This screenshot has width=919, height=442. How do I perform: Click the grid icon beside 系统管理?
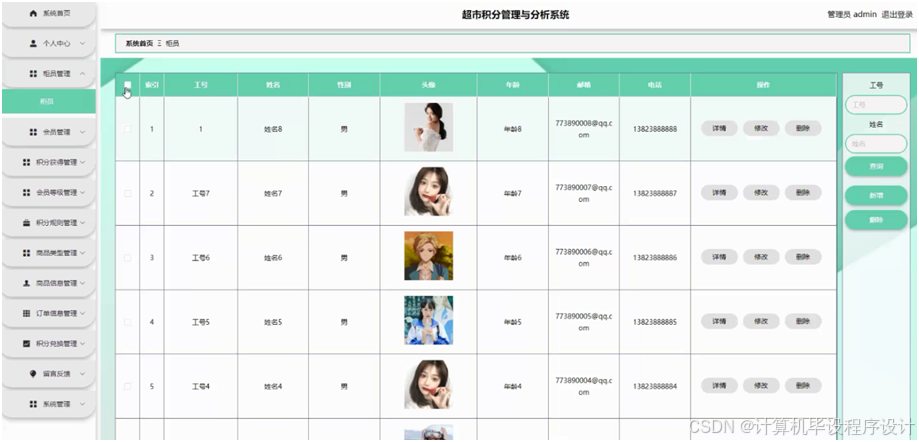[x=33, y=404]
